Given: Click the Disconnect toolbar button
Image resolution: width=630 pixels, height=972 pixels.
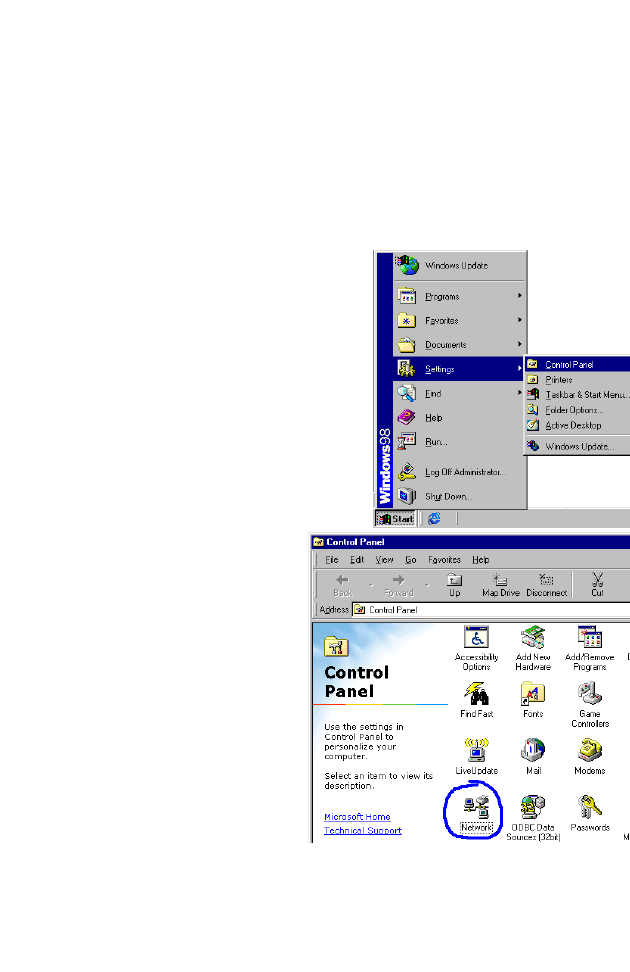Looking at the screenshot, I should 546,585.
